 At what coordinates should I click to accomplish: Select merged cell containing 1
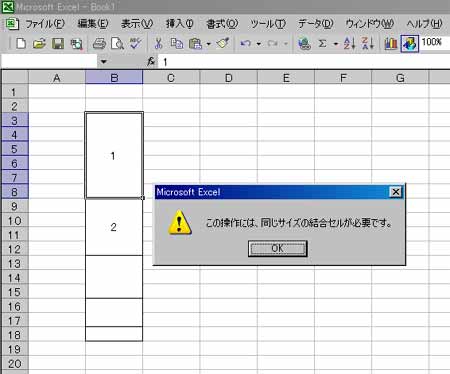[x=114, y=155]
